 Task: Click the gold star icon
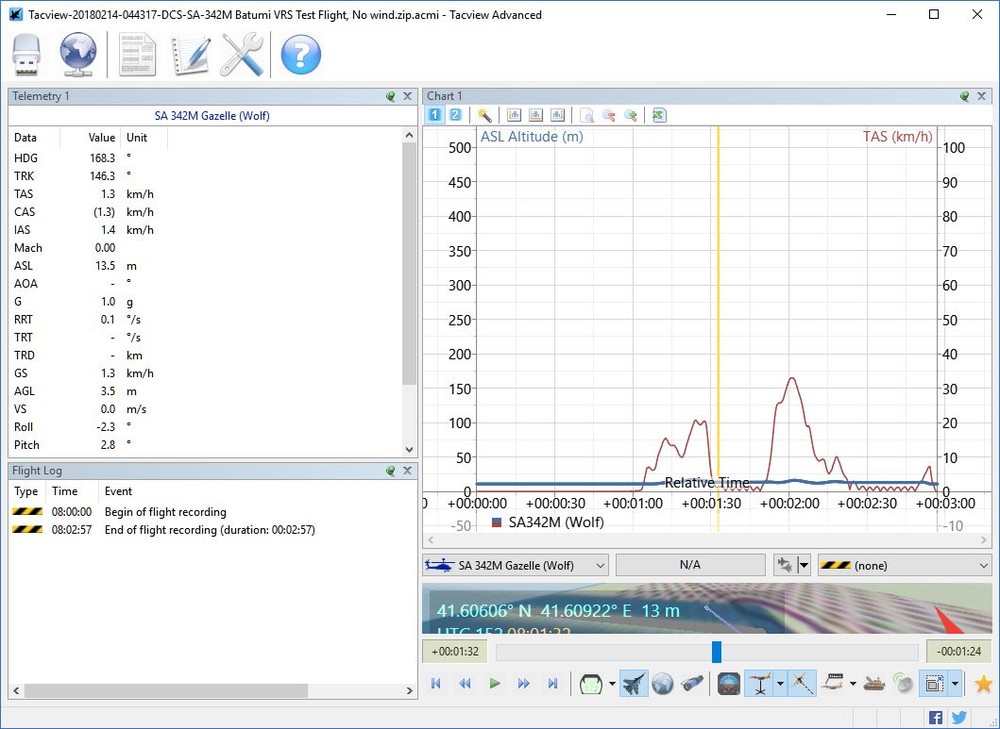(983, 684)
